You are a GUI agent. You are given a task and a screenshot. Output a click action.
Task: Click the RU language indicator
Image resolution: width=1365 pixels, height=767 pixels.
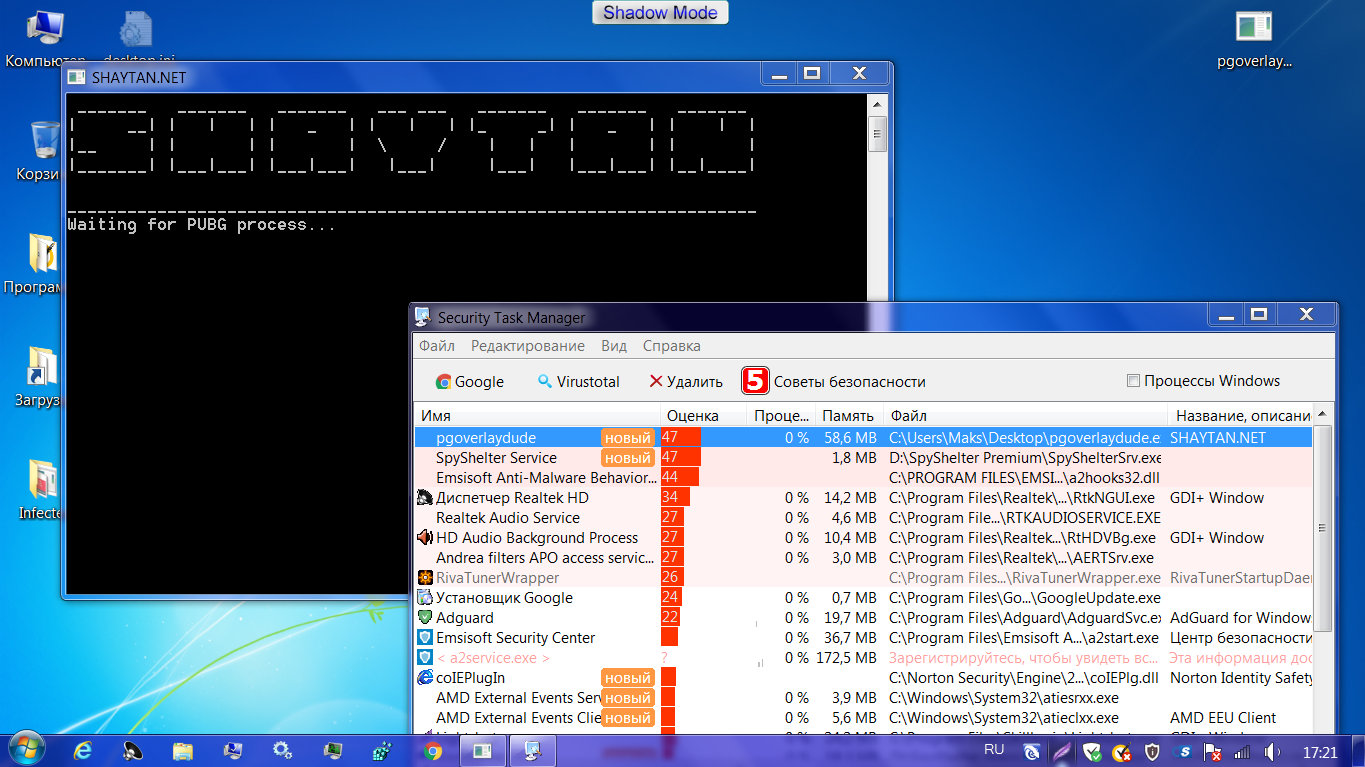(994, 749)
